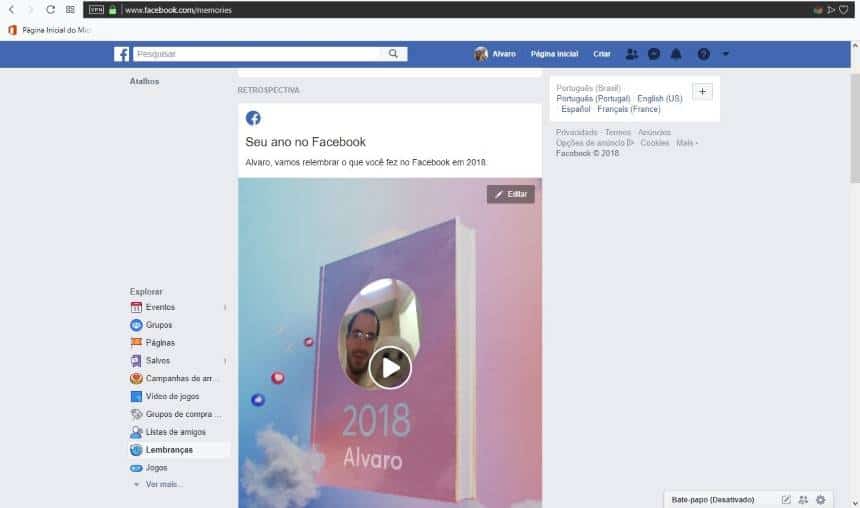Viewport: 860px width, 508px height.
Task: Click the Vídeo de jogos icon
Action: (x=136, y=396)
